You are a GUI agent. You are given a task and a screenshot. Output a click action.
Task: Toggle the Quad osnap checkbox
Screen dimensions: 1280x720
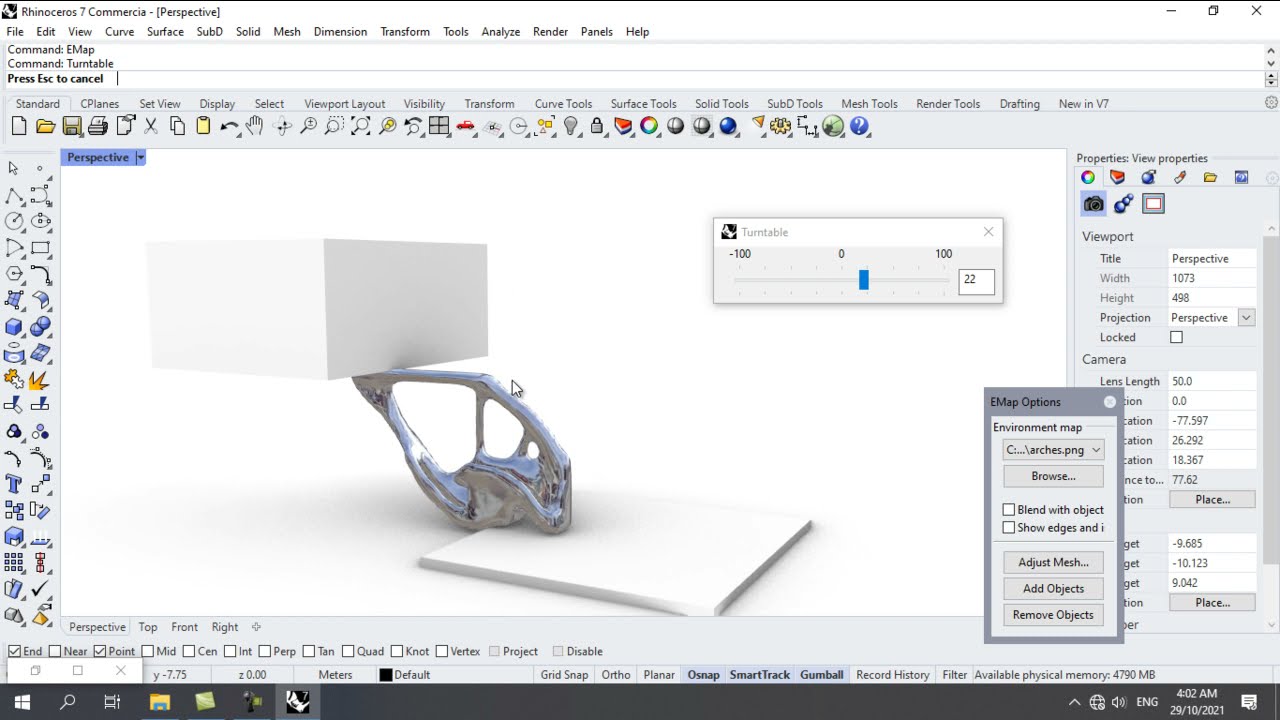[348, 651]
